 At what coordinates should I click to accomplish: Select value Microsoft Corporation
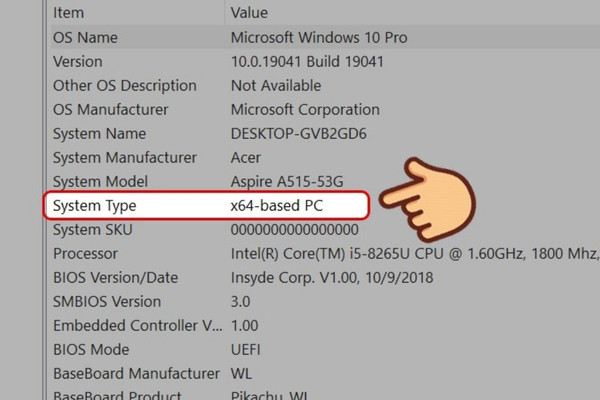[305, 110]
